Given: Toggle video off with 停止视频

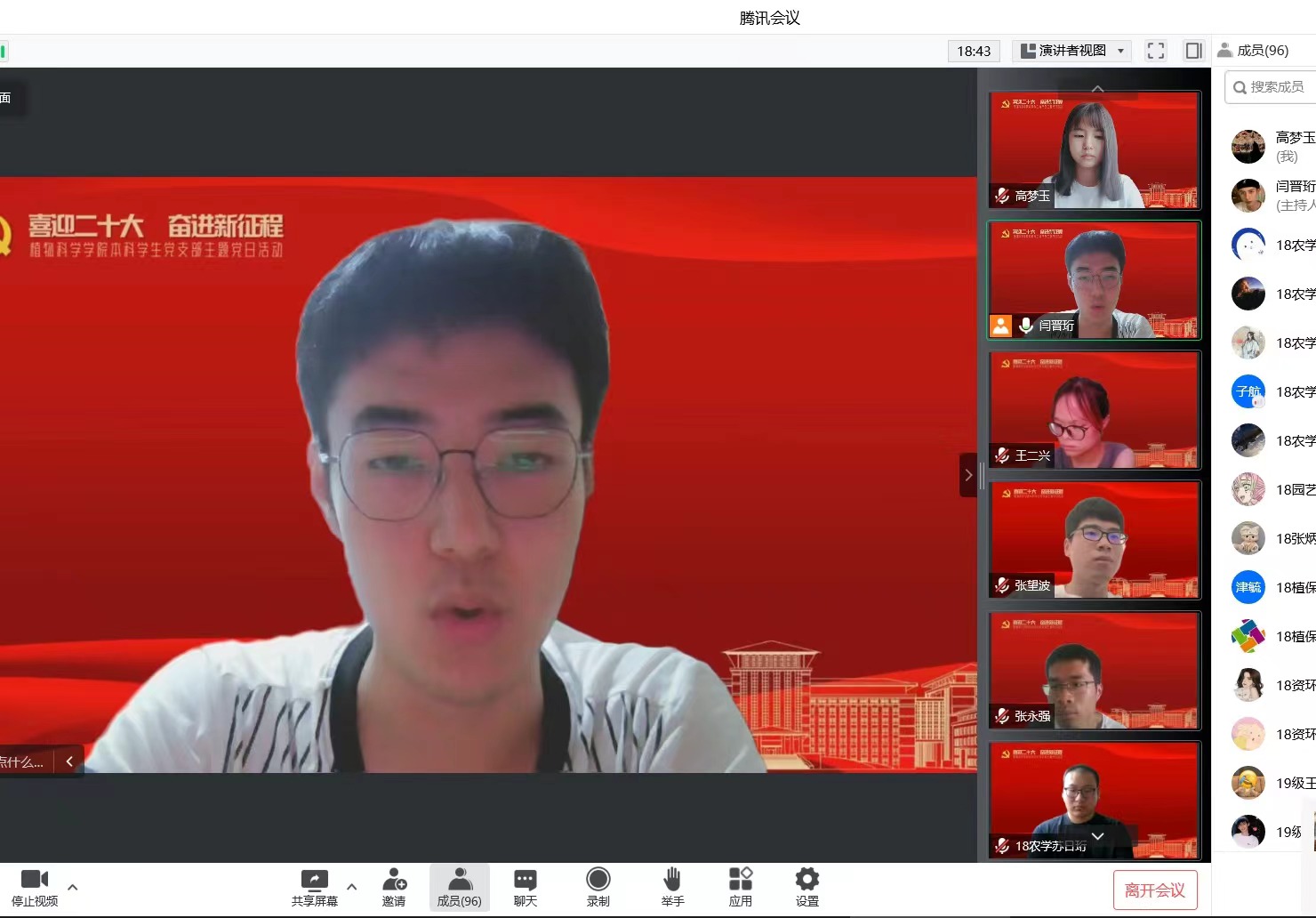Looking at the screenshot, I should pos(35,880).
